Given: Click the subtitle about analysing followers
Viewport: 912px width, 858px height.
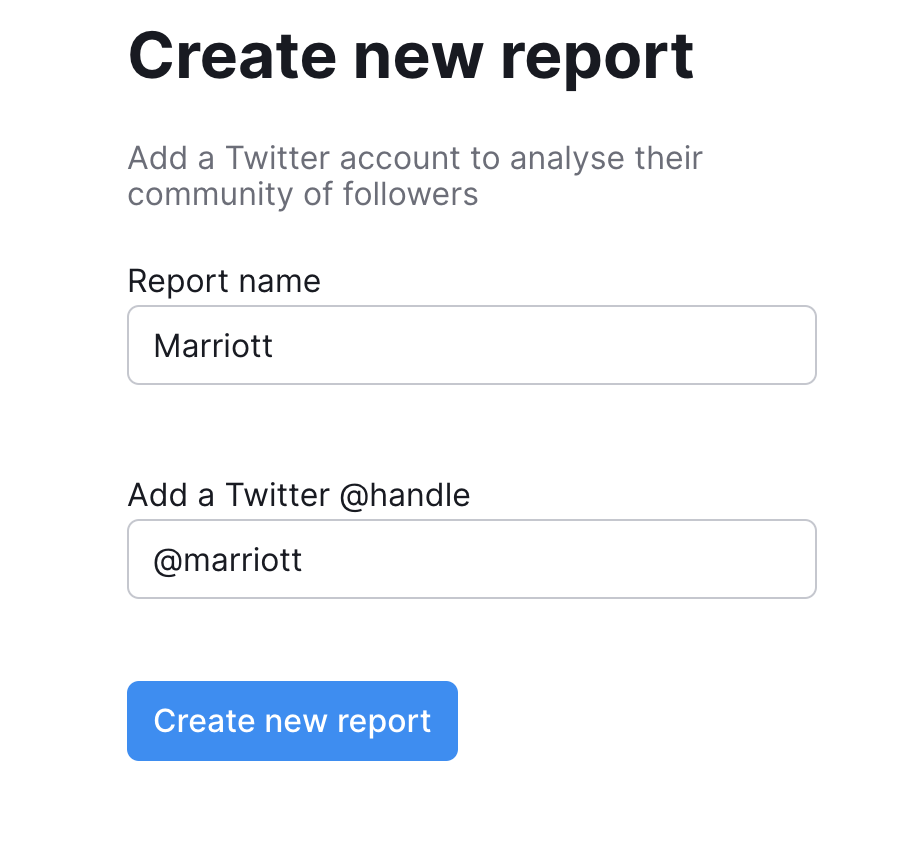Looking at the screenshot, I should [414, 175].
